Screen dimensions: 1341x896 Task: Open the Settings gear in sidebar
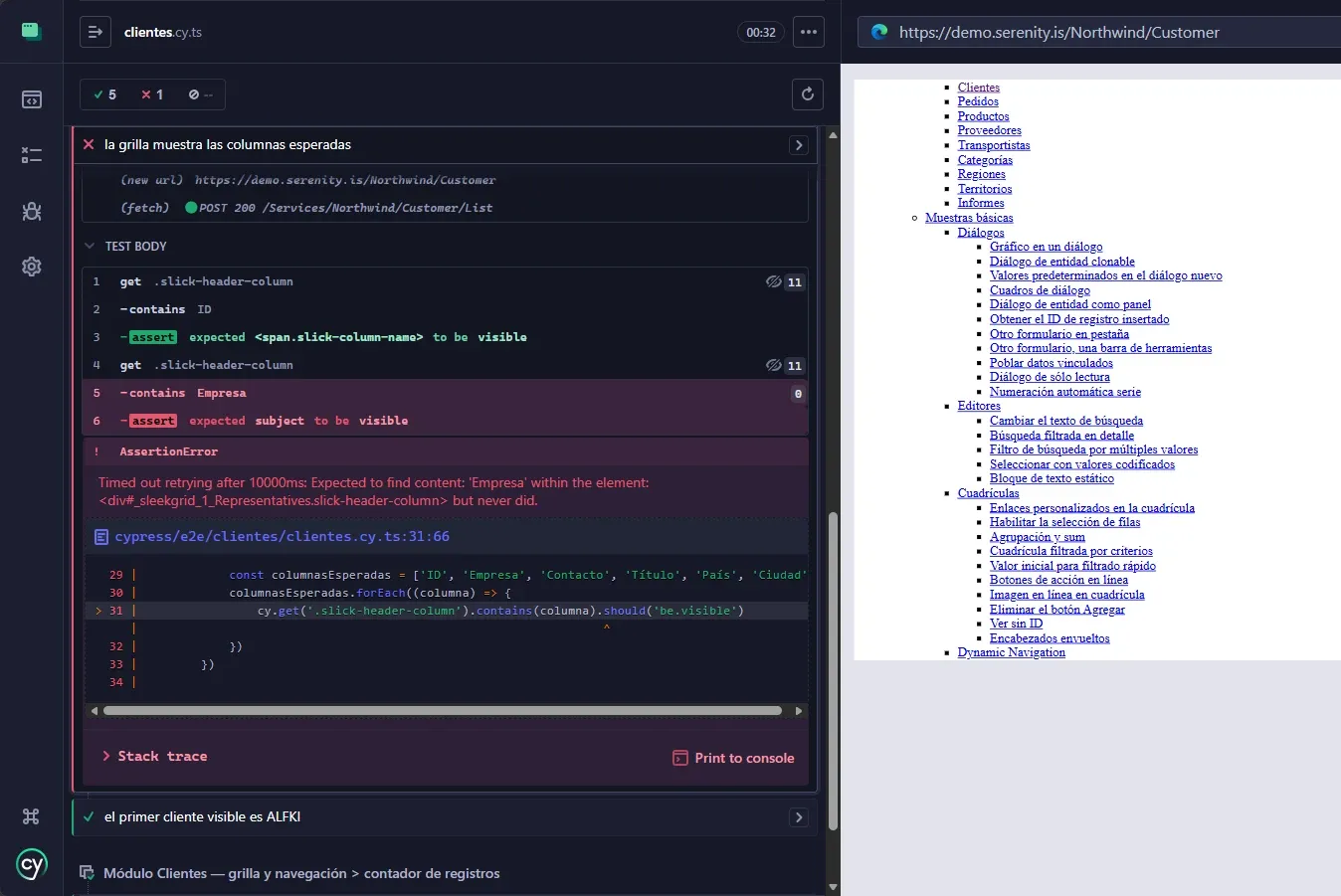[x=32, y=267]
